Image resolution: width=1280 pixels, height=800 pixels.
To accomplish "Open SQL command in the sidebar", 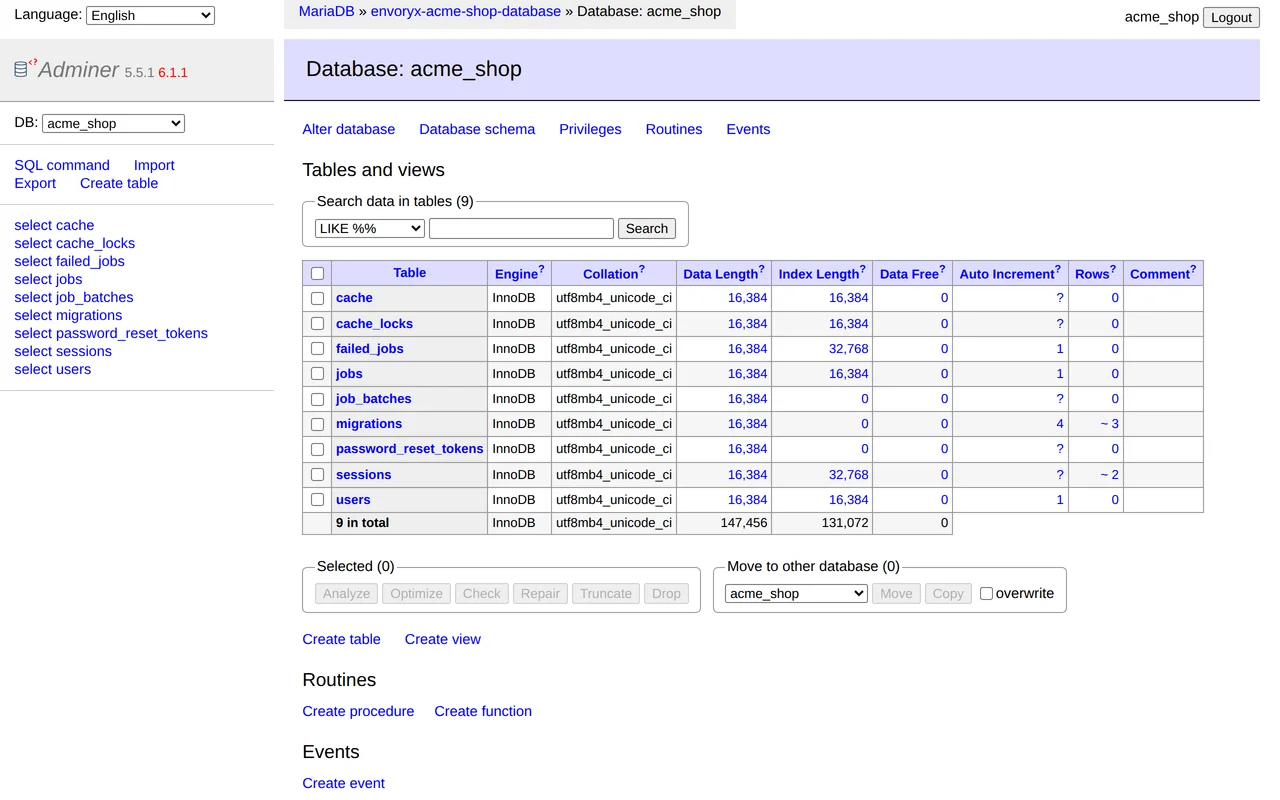I will pos(62,165).
